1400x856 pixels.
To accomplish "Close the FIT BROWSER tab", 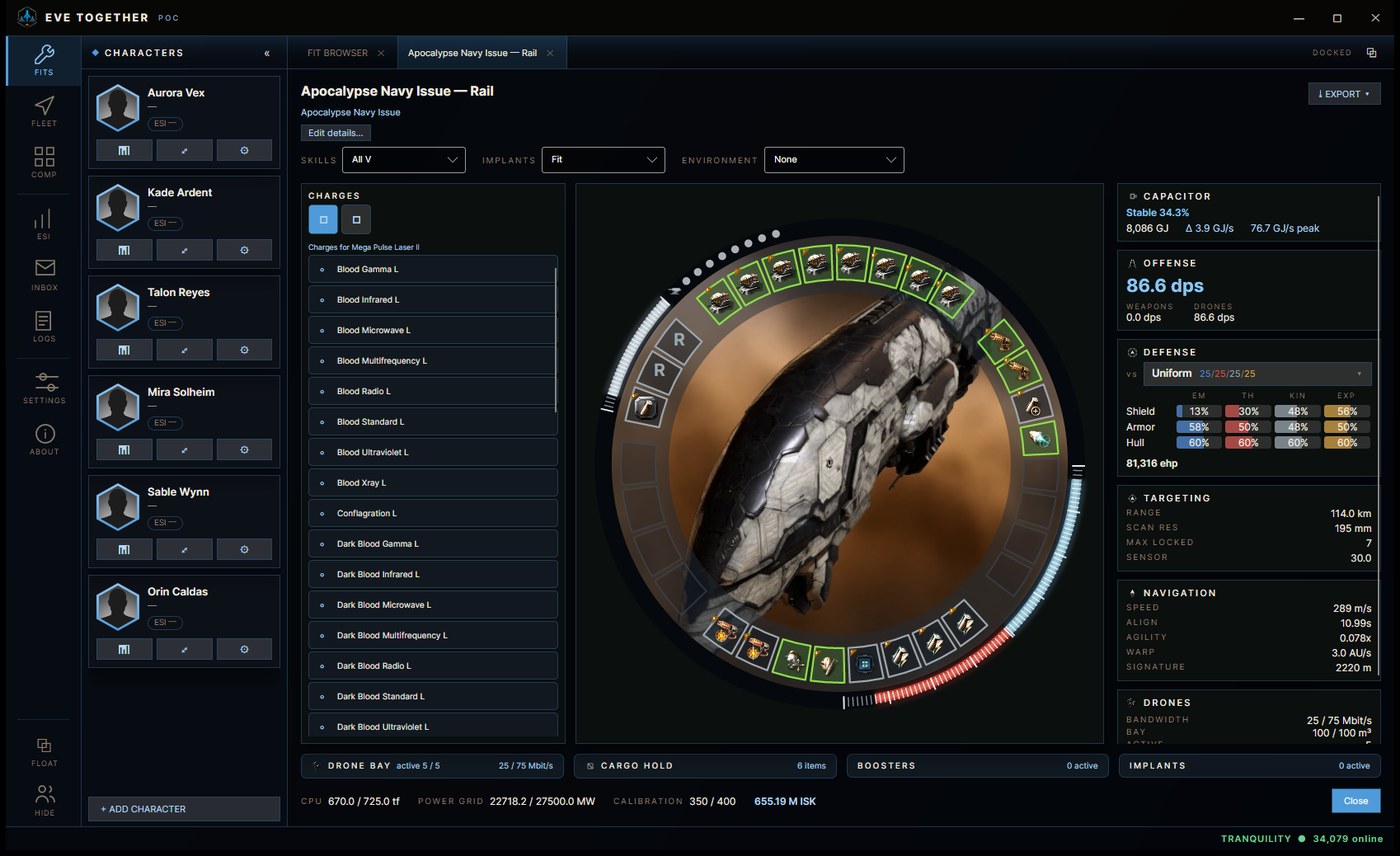I will [x=380, y=53].
